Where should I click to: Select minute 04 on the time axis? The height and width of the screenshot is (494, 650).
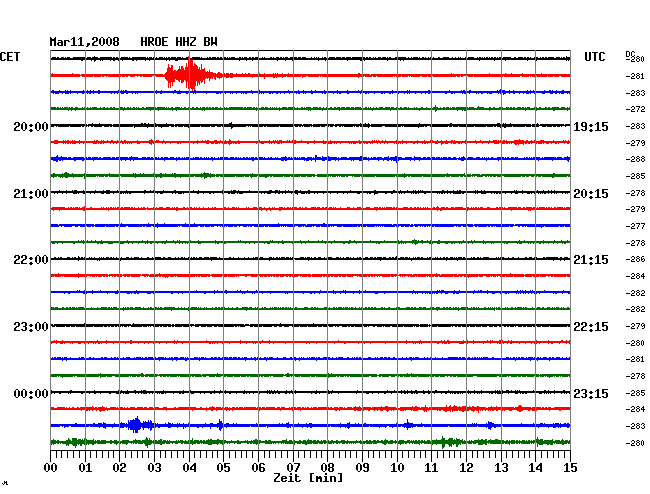[189, 468]
